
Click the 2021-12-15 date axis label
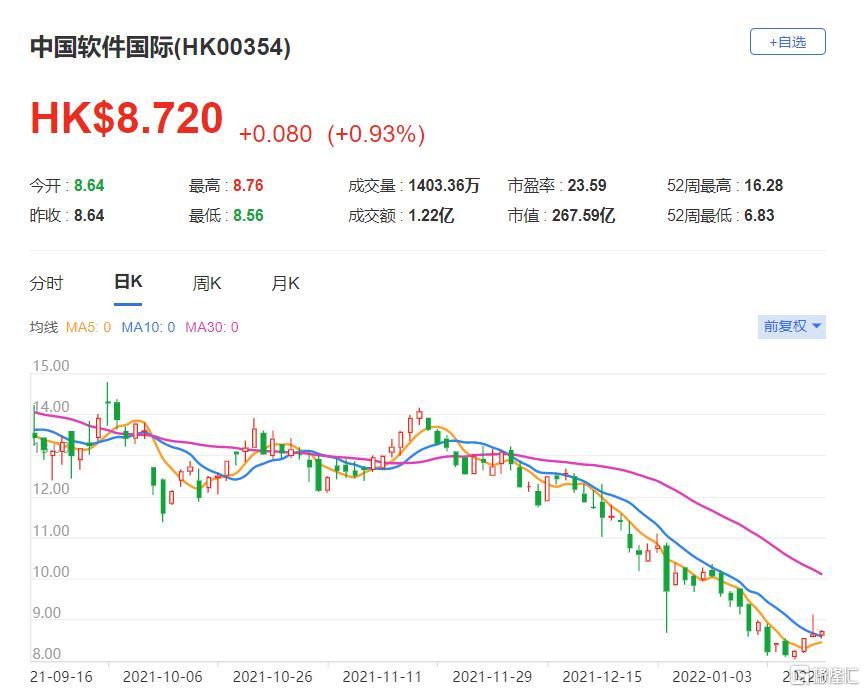click(602, 677)
